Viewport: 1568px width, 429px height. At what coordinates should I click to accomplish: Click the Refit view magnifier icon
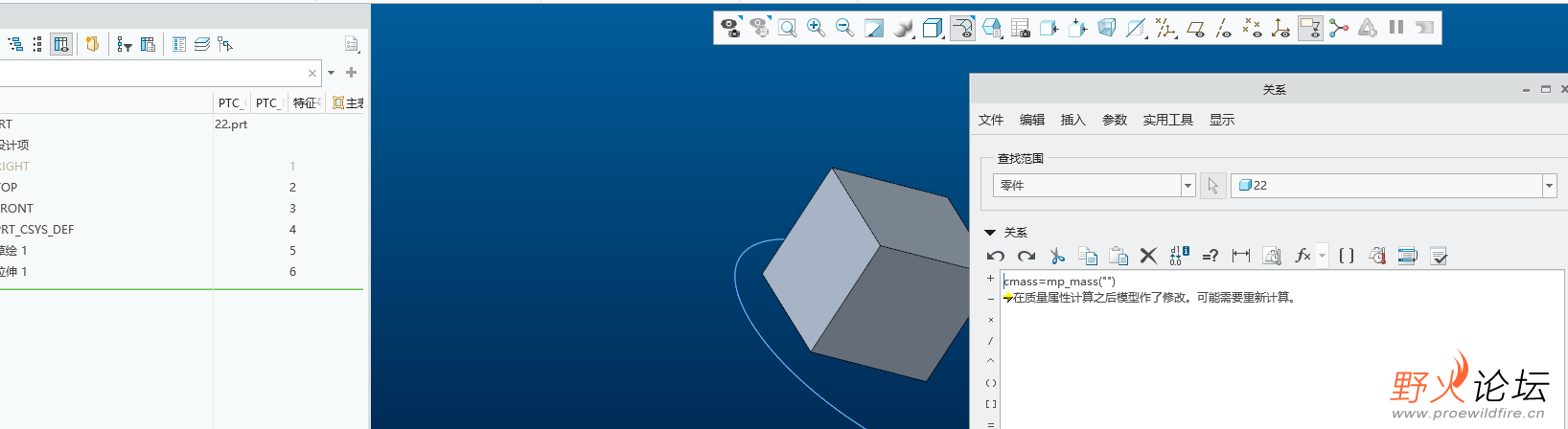click(x=788, y=28)
